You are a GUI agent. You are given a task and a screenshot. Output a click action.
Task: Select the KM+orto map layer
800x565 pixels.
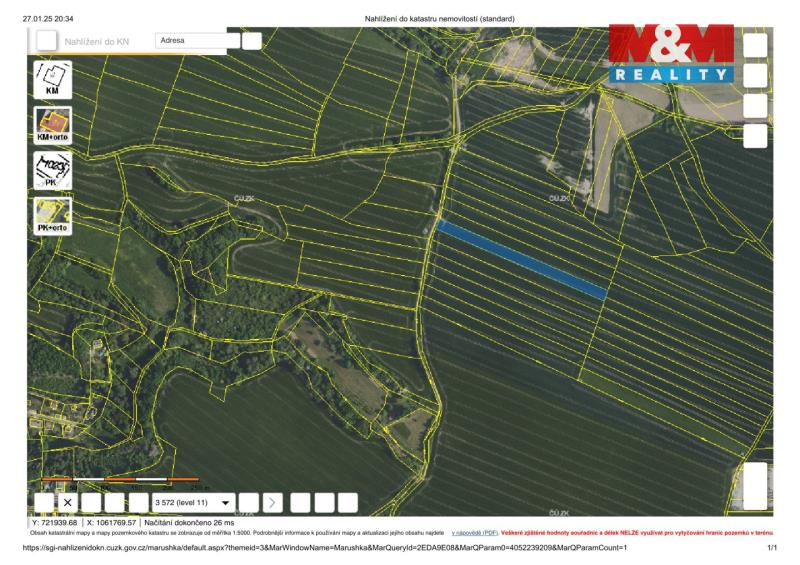tap(53, 124)
